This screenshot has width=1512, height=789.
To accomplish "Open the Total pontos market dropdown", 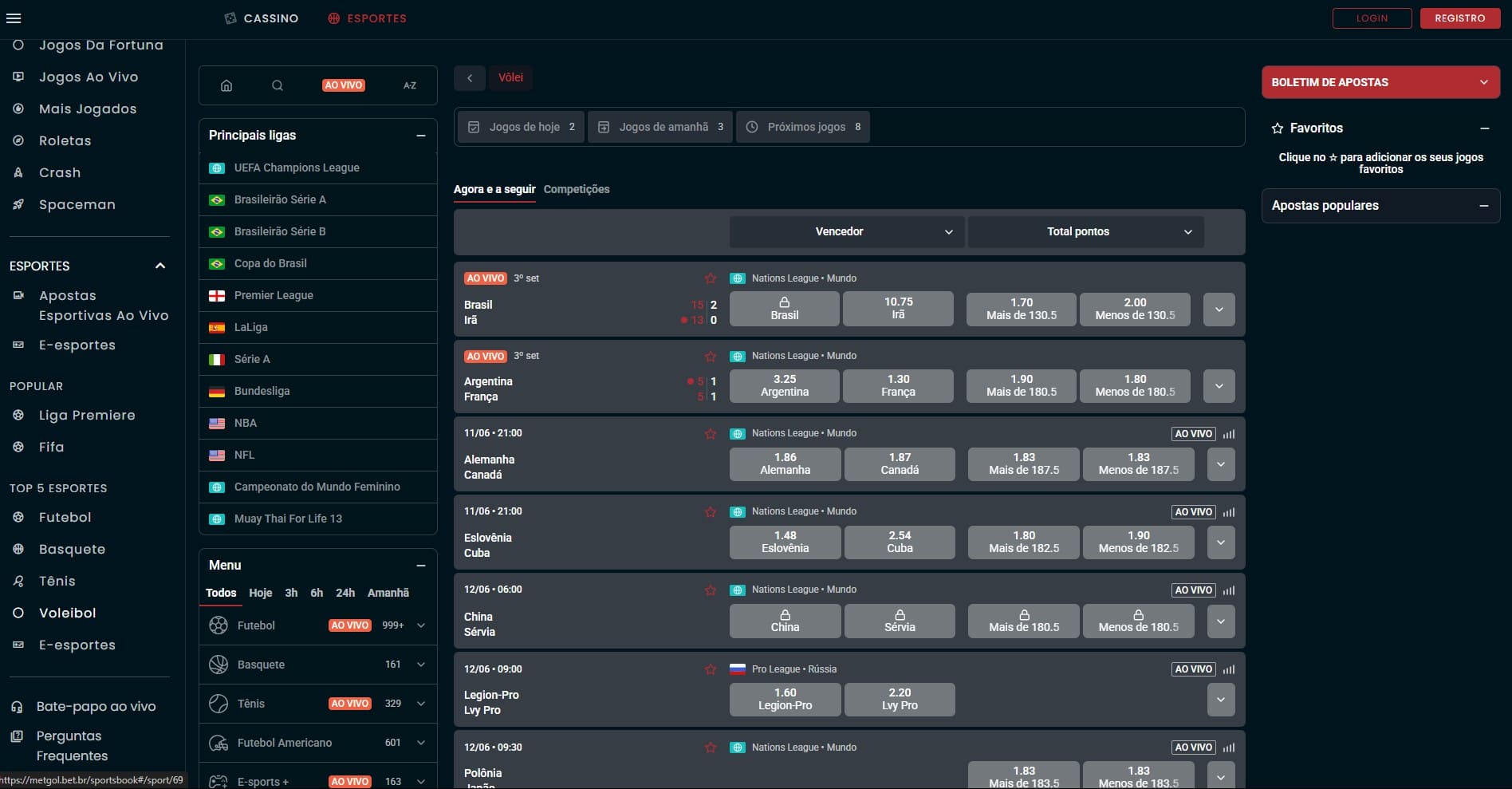I will point(1085,231).
